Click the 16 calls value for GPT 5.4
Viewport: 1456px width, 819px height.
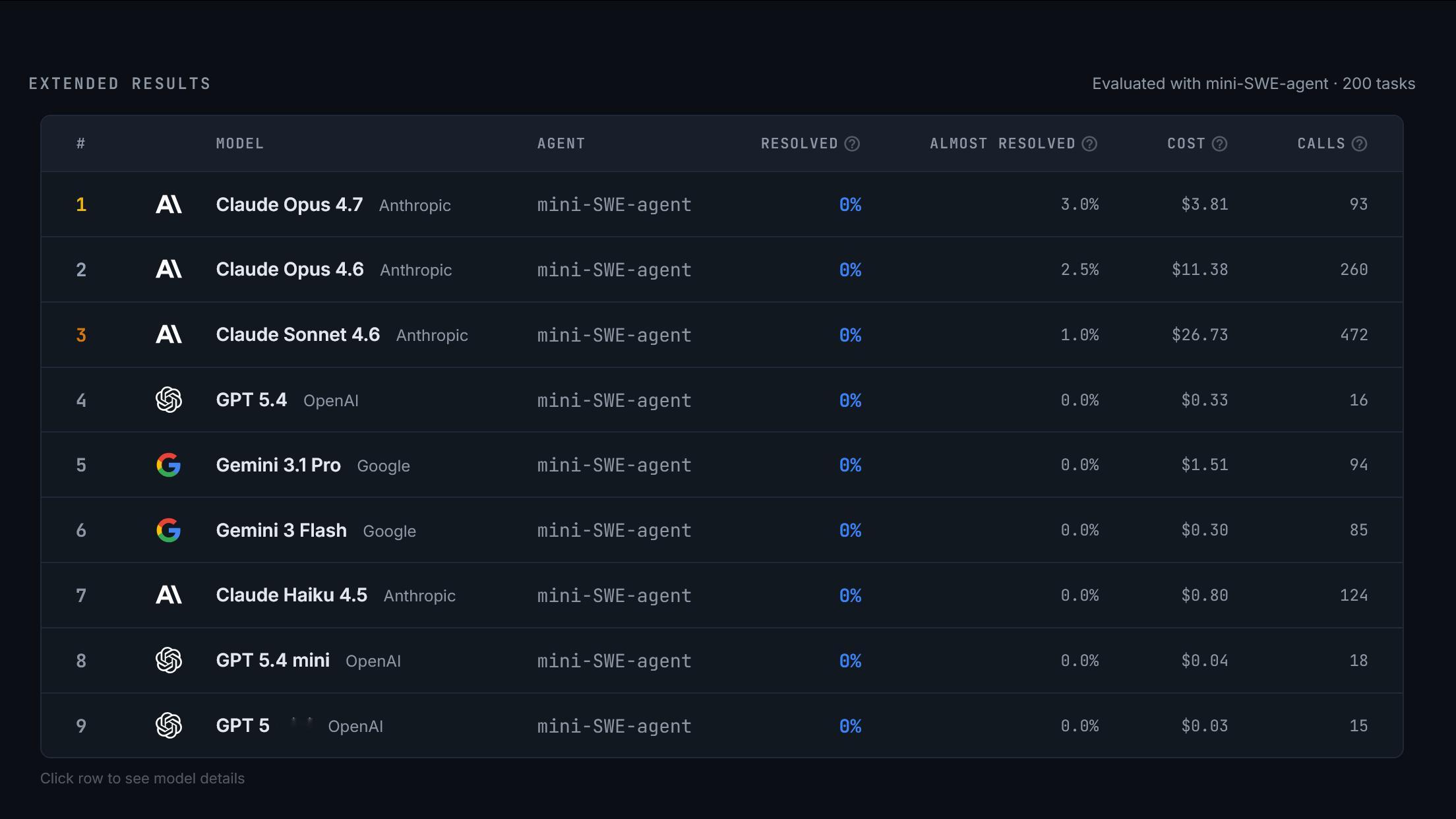pyautogui.click(x=1358, y=400)
